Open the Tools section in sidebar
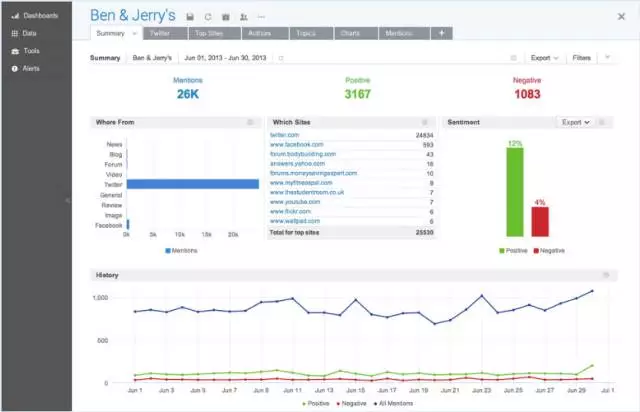This screenshot has height=412, width=640. (31, 50)
